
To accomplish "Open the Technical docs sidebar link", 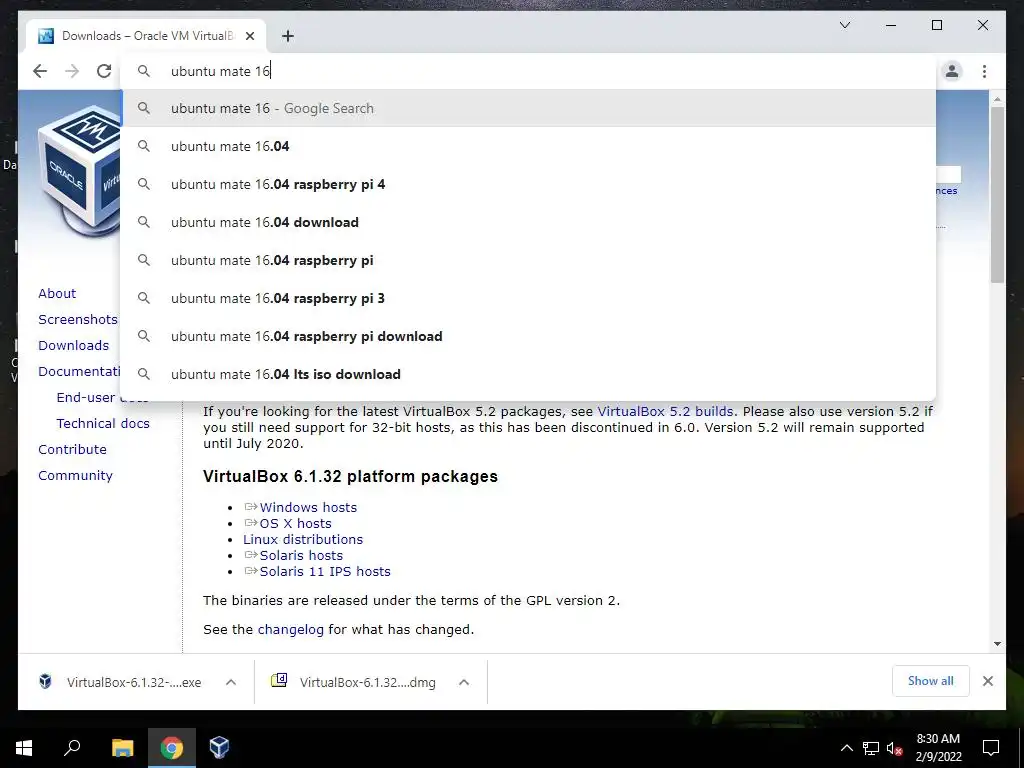I will tap(103, 423).
